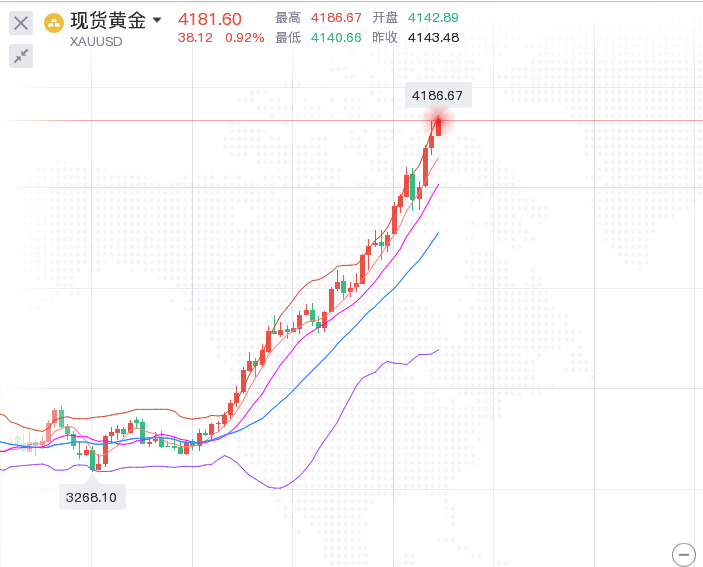Collapse the fullscreen chart view

tap(21, 56)
